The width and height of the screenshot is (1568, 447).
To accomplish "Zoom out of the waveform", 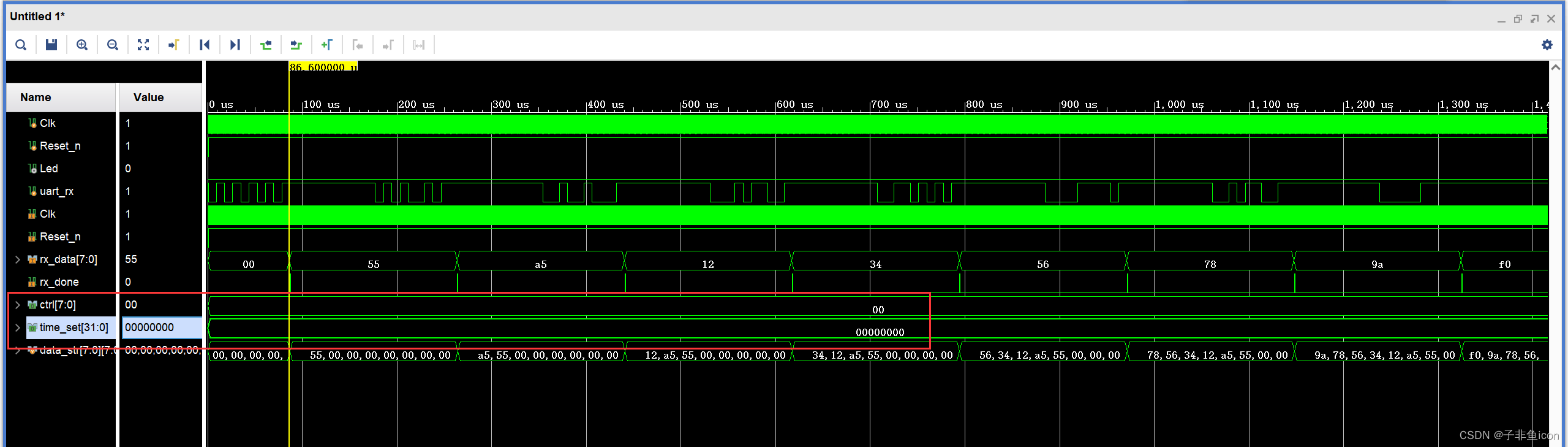I will click(x=113, y=45).
